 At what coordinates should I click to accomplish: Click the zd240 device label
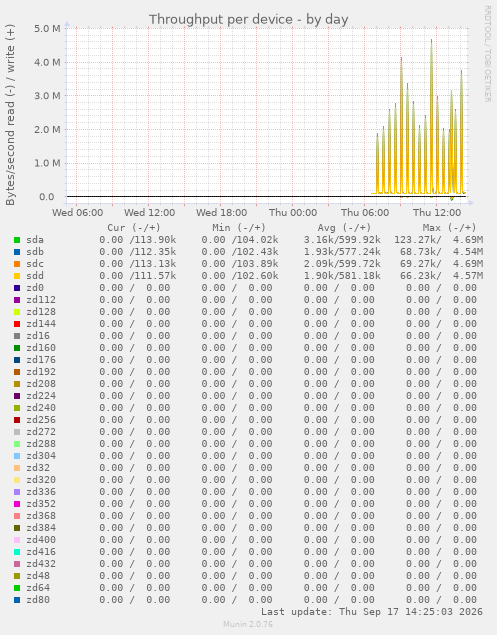41,408
